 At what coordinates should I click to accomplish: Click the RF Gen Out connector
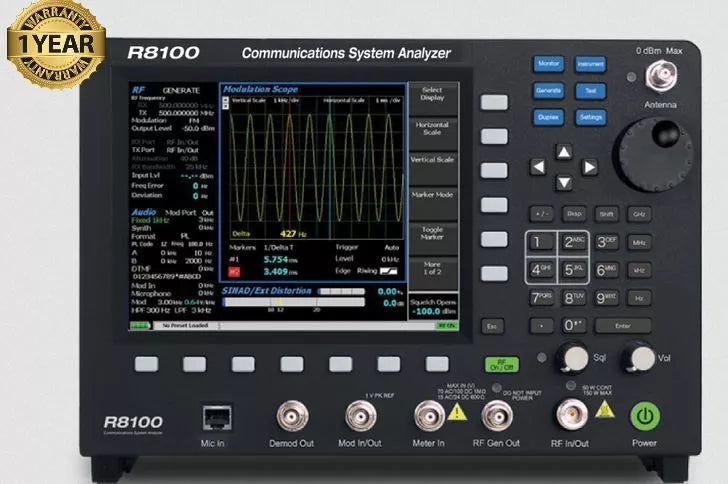[497, 416]
